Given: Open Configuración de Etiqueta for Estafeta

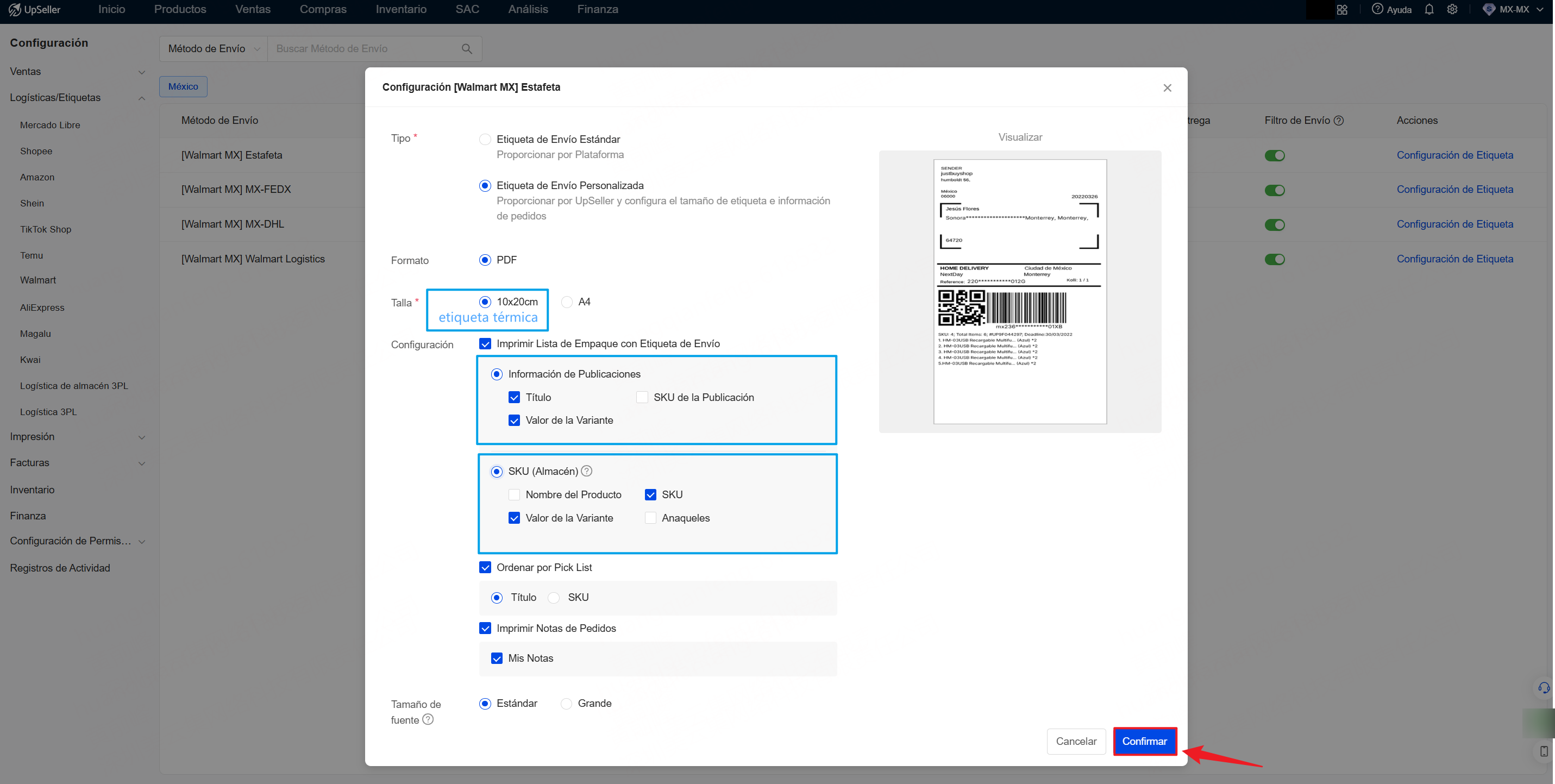Looking at the screenshot, I should [x=1456, y=154].
